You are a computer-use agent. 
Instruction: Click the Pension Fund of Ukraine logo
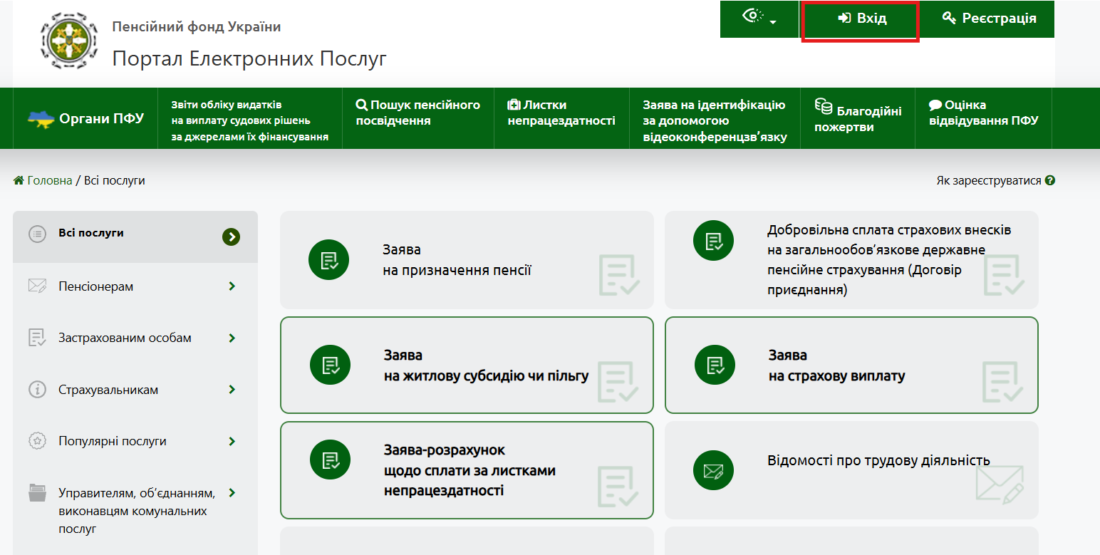(69, 41)
